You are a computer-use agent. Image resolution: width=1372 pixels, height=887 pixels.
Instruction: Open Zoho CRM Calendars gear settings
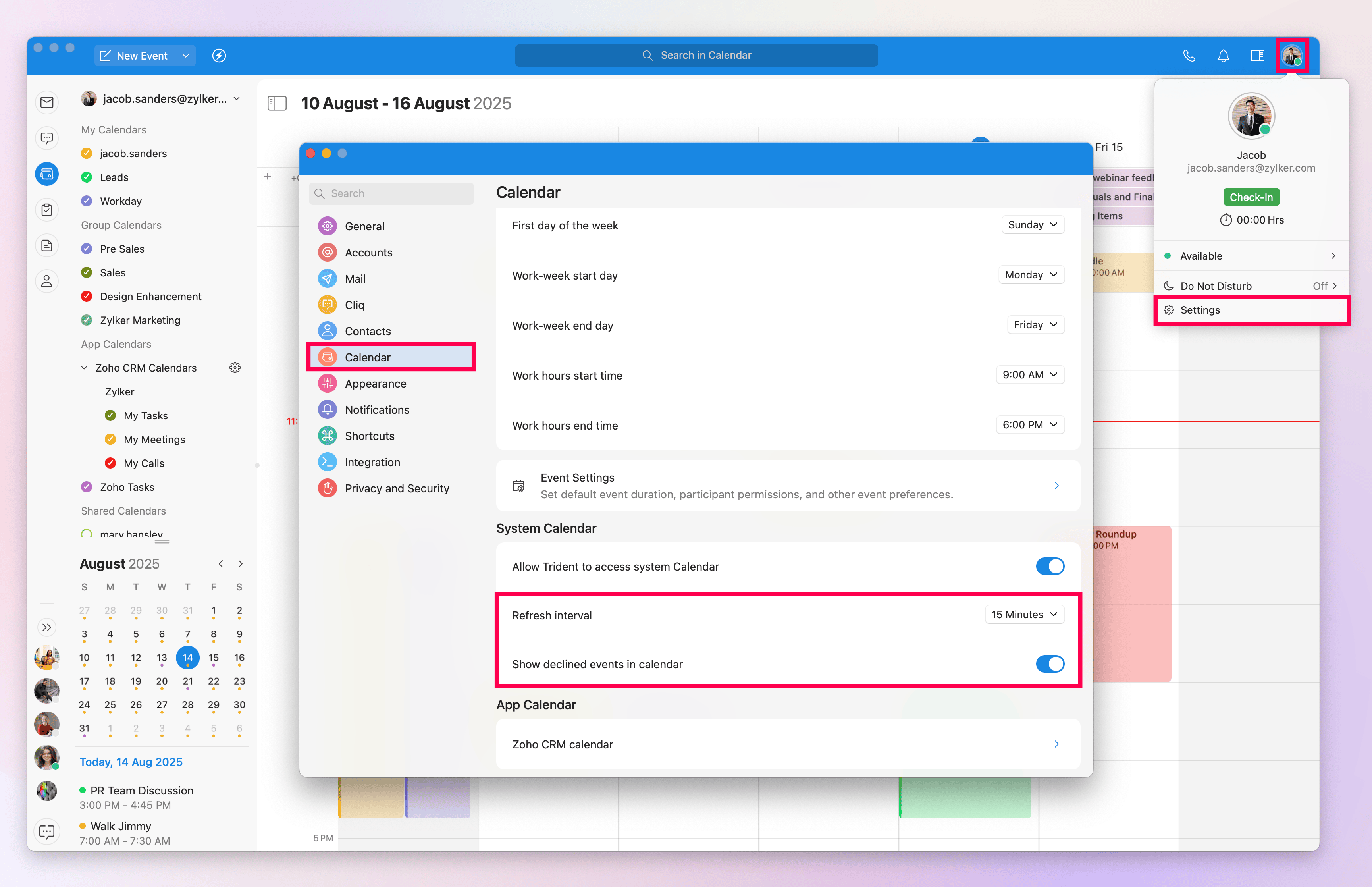pyautogui.click(x=235, y=368)
